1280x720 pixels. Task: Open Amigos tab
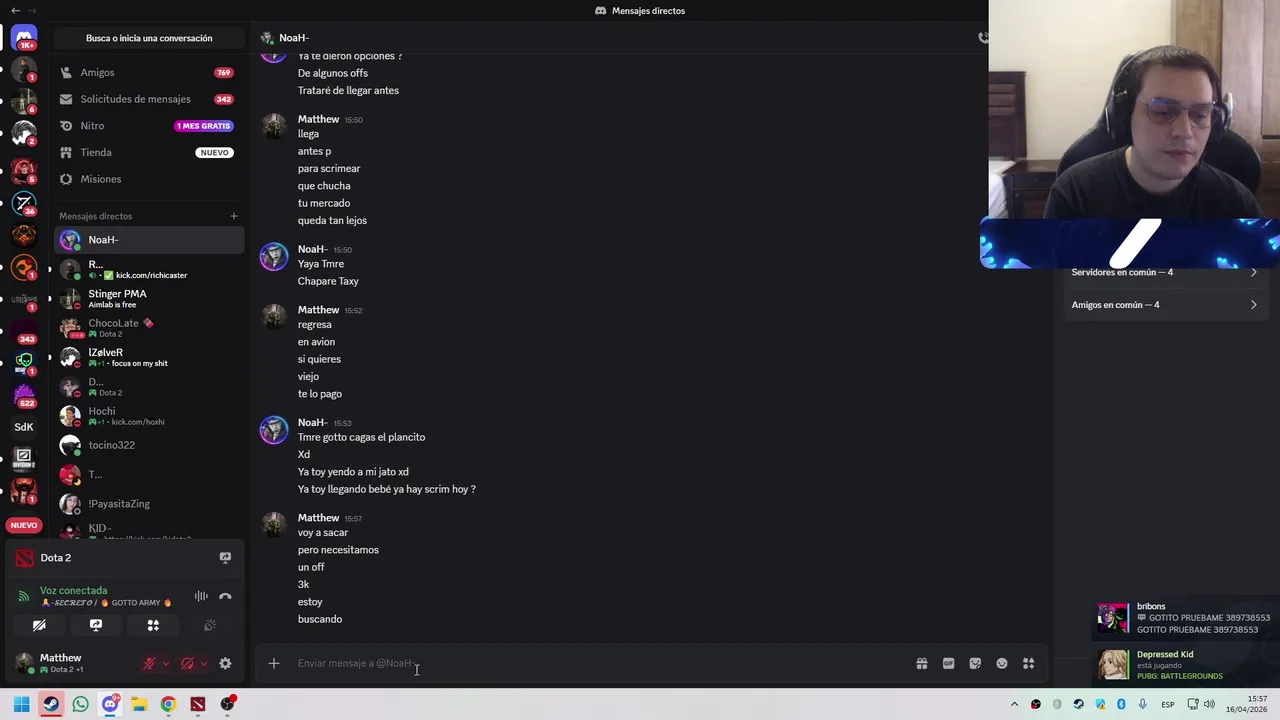click(x=149, y=73)
